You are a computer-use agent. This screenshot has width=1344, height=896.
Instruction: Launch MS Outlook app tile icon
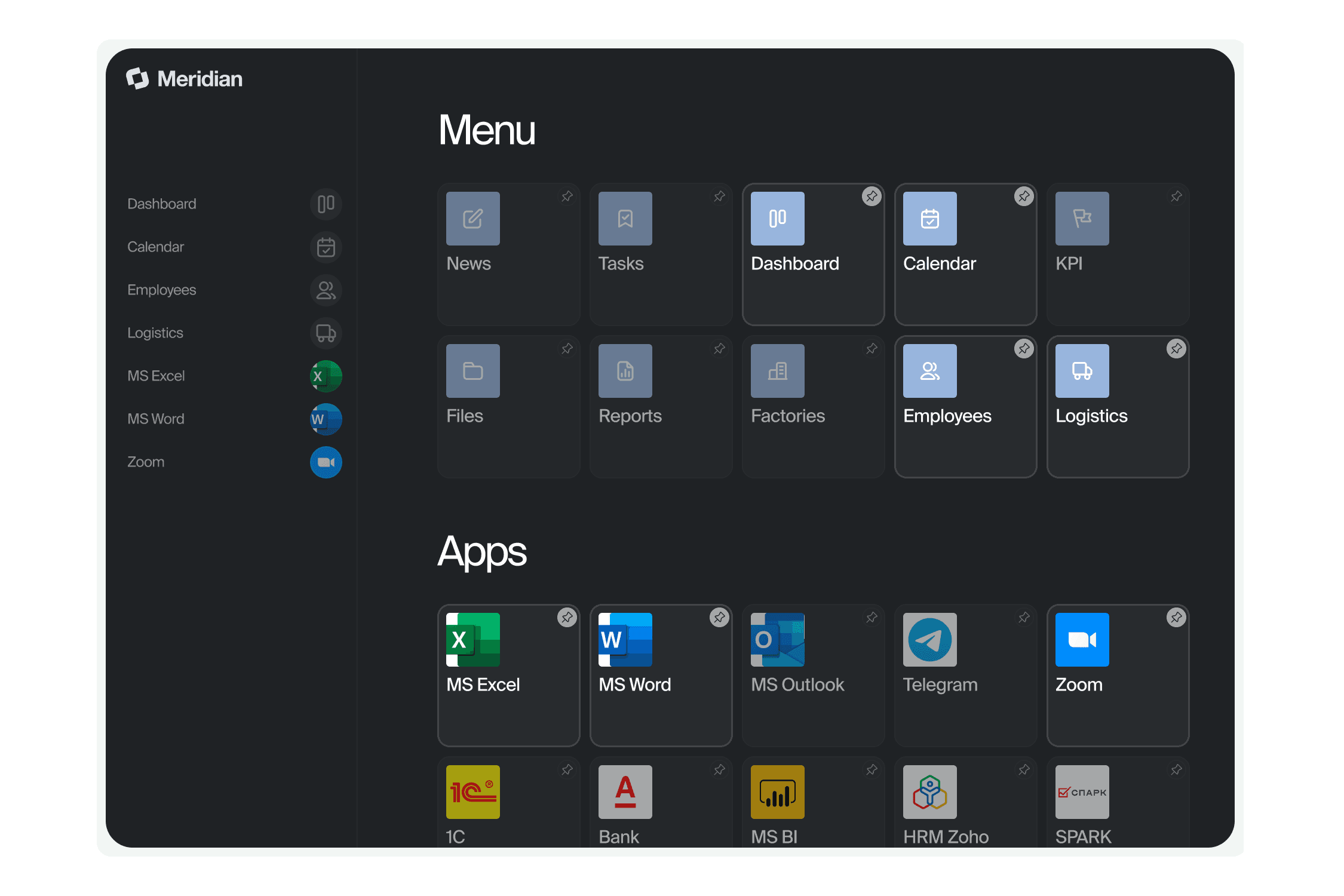[x=778, y=640]
